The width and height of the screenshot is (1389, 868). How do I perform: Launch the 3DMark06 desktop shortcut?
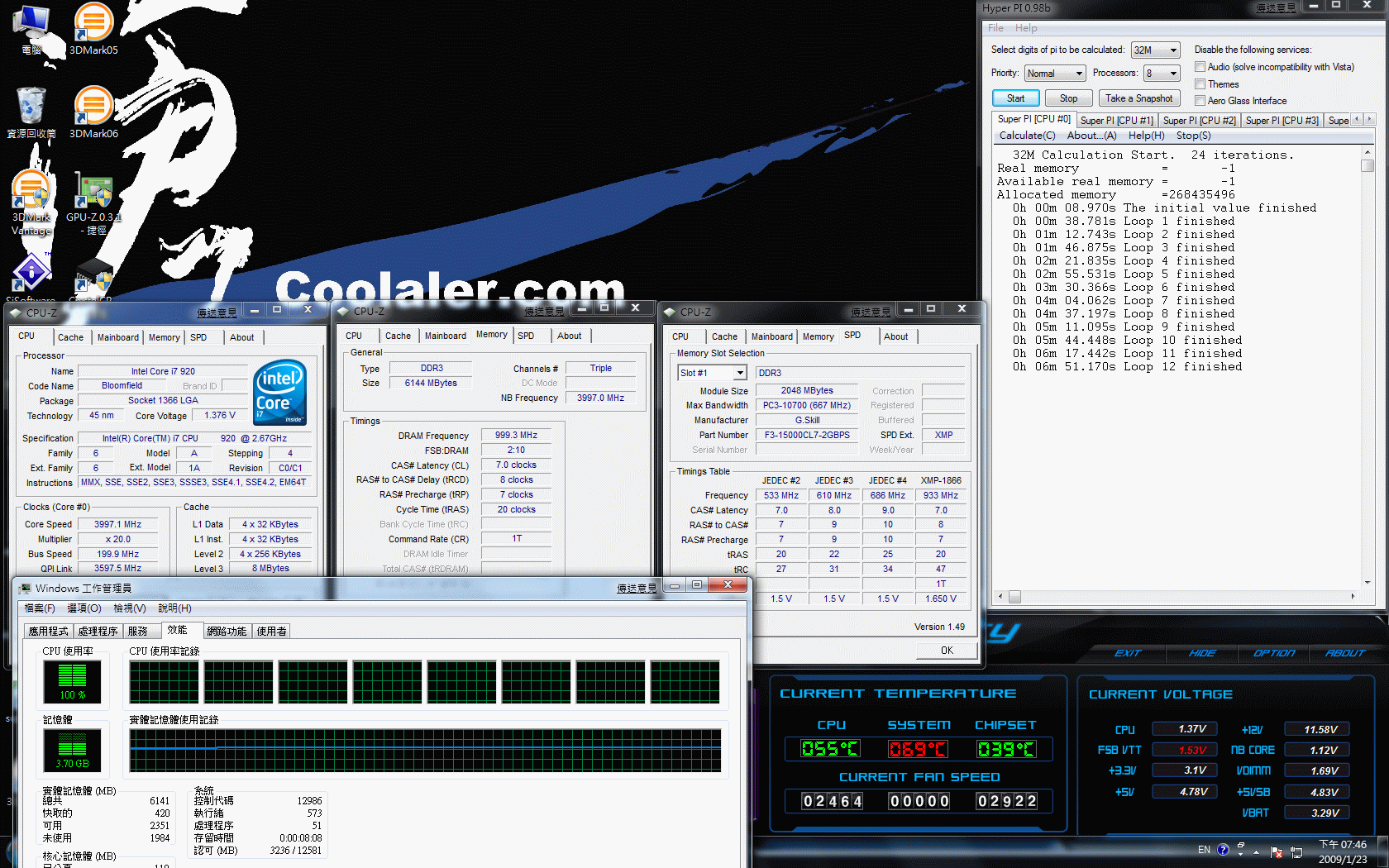pyautogui.click(x=93, y=112)
